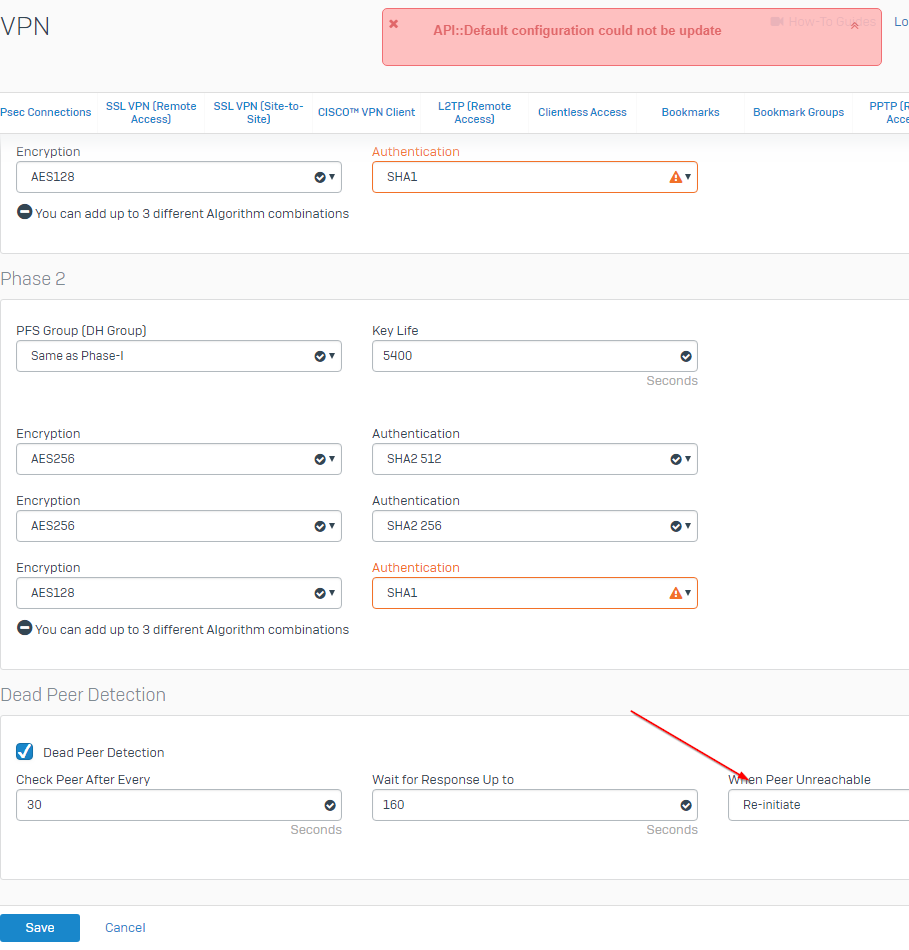The width and height of the screenshot is (909, 950).
Task: Click the Phase 1 SHA1 warning icon
Action: coord(675,177)
